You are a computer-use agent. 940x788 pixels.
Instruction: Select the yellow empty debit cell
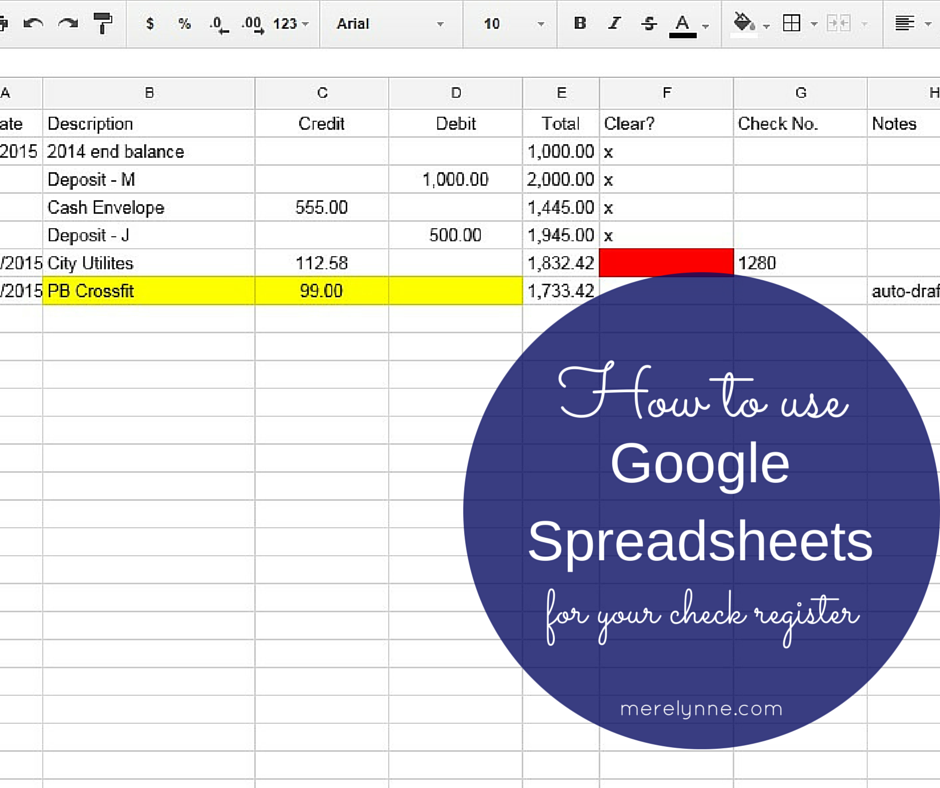(456, 291)
